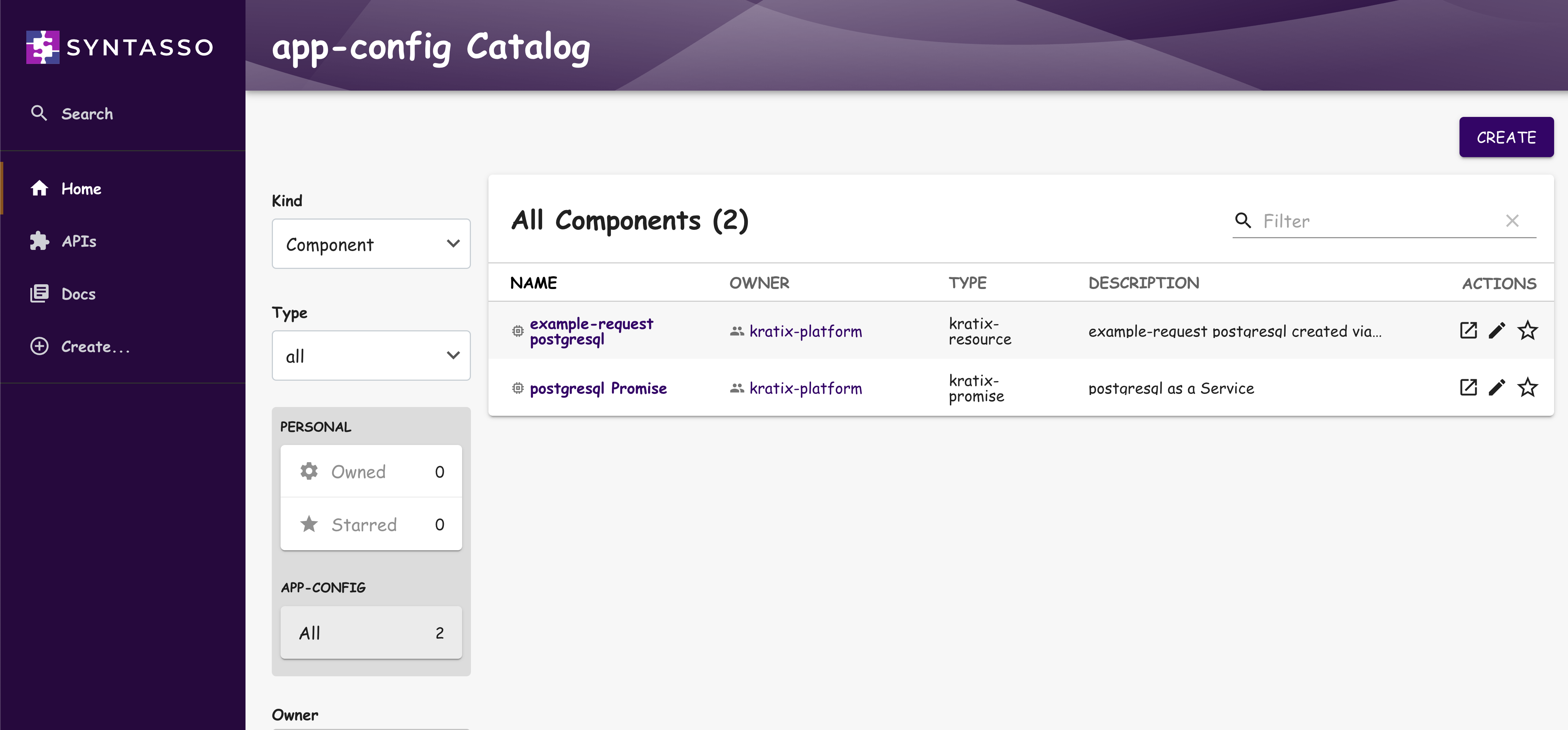Viewport: 1568px width, 730px height.
Task: Star the example-request postgresql component
Action: tap(1527, 331)
